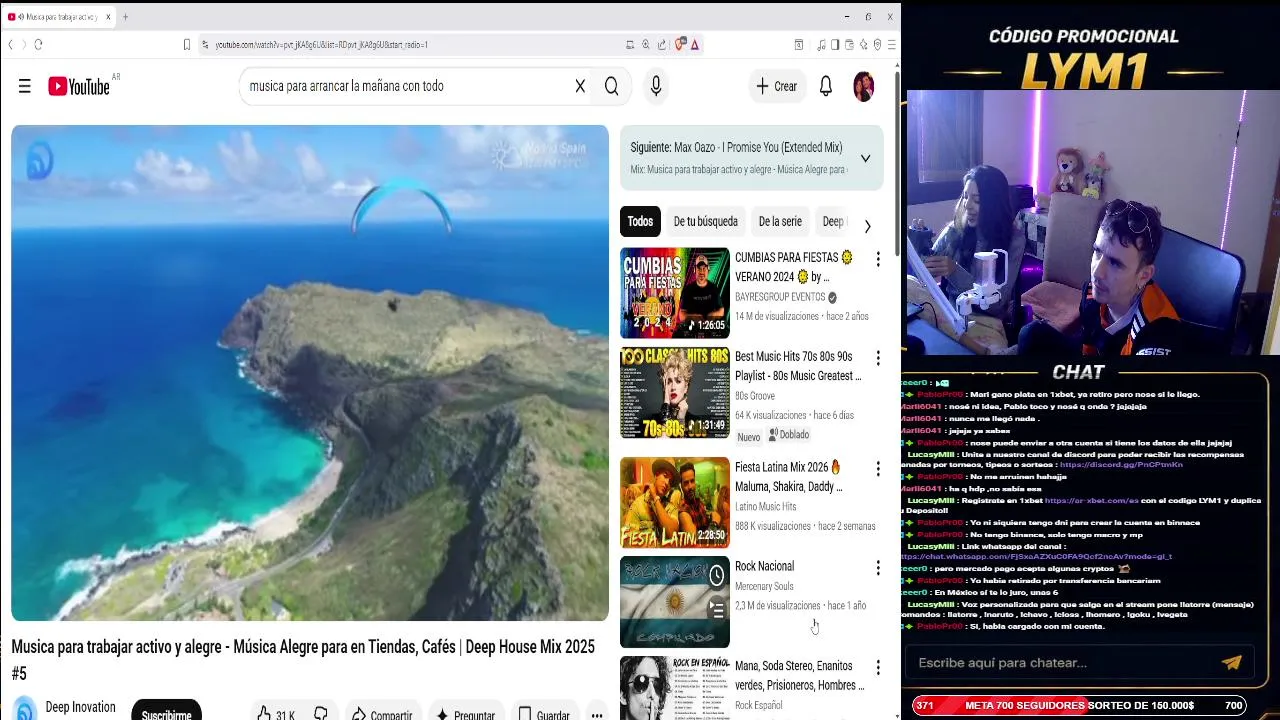Open the Crear create menu
Image resolution: width=1280 pixels, height=720 pixels.
pyautogui.click(x=777, y=87)
